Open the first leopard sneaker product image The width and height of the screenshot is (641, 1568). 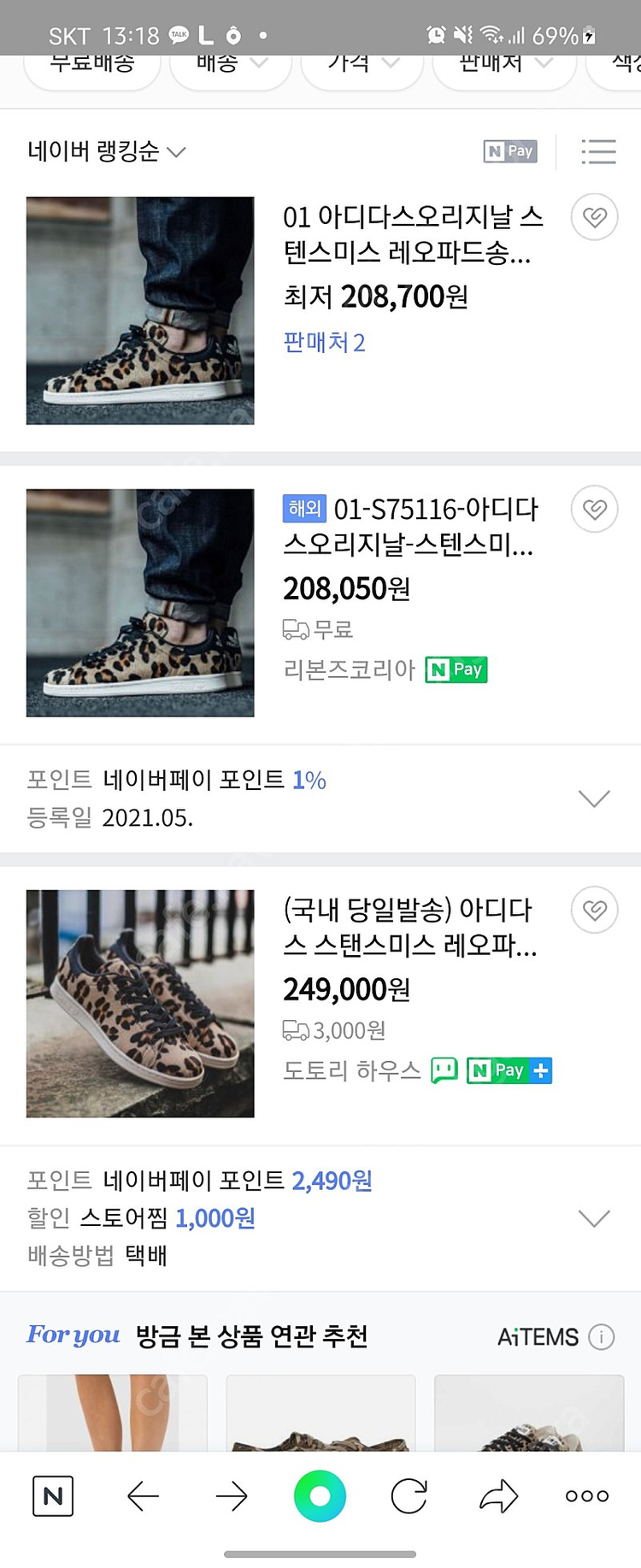click(x=140, y=310)
